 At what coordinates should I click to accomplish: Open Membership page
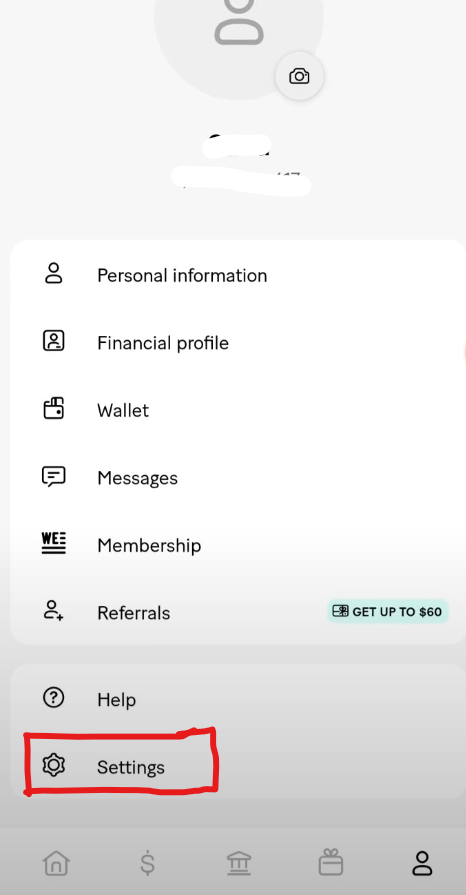[x=238, y=545]
